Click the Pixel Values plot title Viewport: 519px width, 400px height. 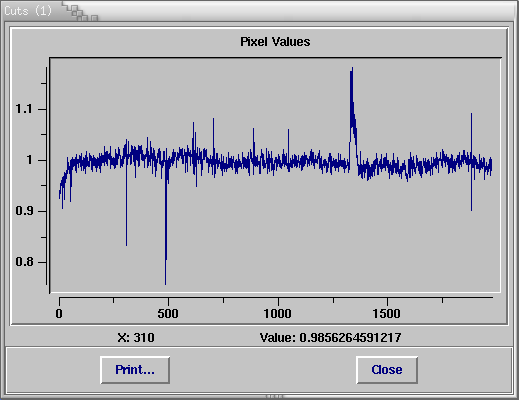pyautogui.click(x=275, y=42)
